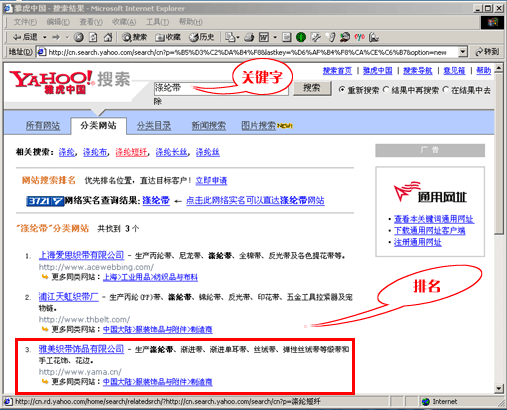This screenshot has width=507, height=410.
Task: Open the Edit button dropdown arrow
Action: click(275, 37)
